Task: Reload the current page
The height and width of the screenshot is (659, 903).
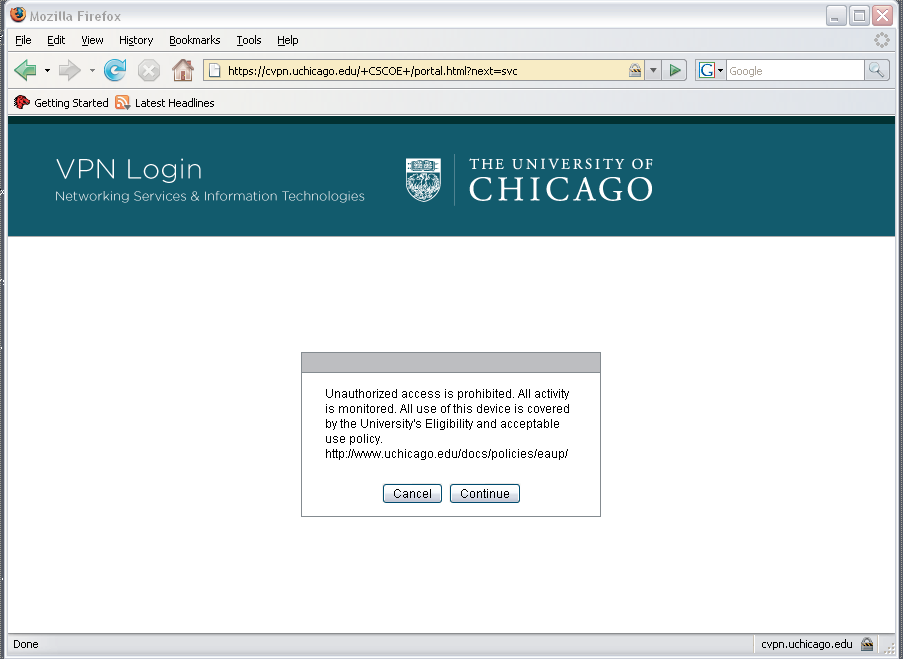Action: (x=115, y=71)
